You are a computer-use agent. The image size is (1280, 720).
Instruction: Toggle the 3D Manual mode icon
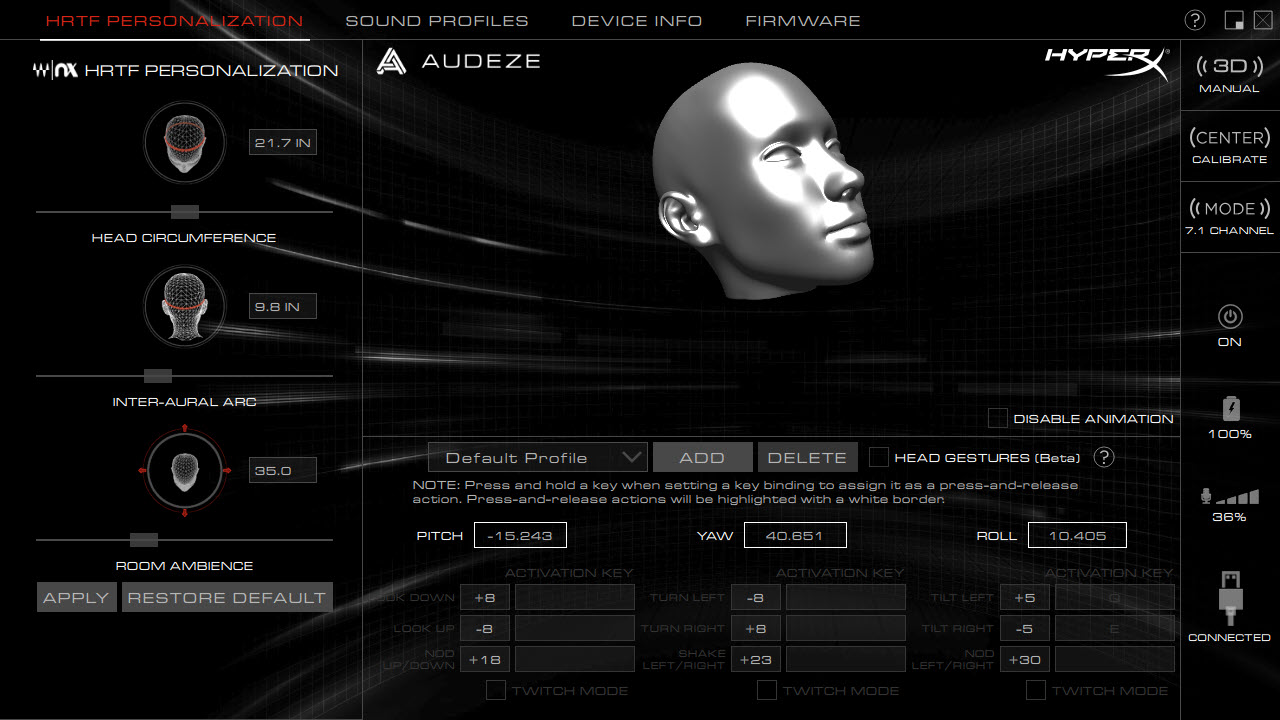tap(1230, 66)
